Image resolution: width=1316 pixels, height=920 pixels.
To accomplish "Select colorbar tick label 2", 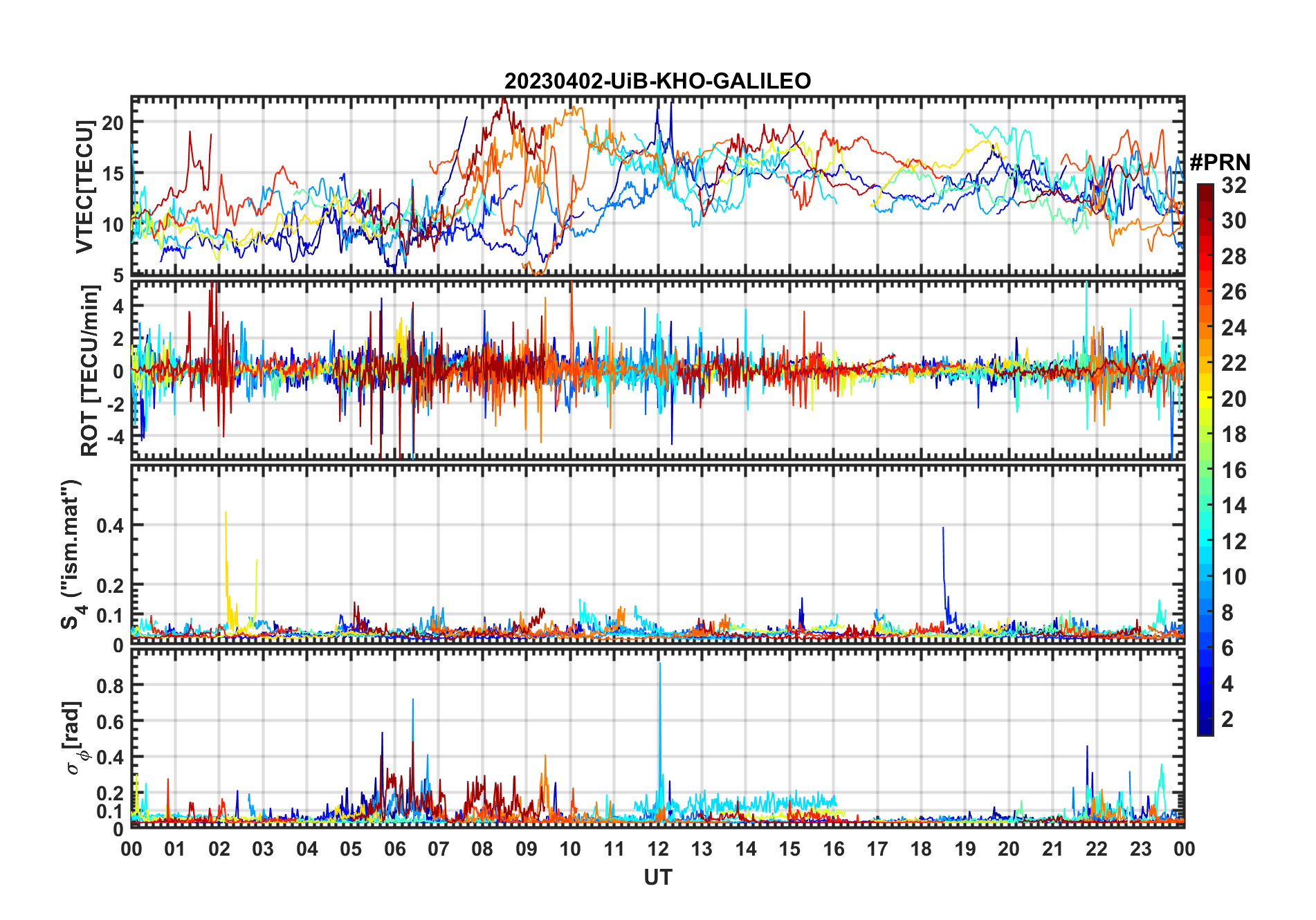I will (1227, 719).
